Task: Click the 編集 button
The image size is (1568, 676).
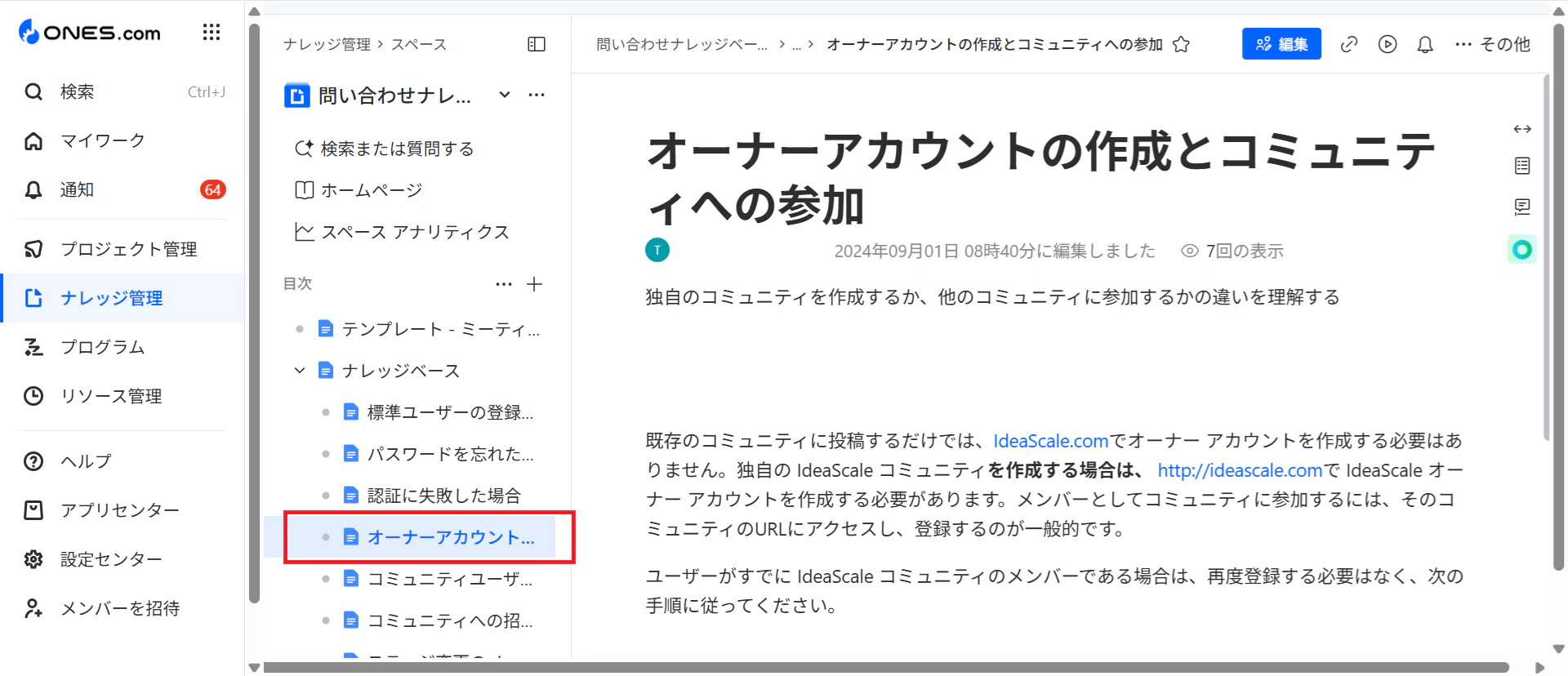Action: coord(1281,44)
